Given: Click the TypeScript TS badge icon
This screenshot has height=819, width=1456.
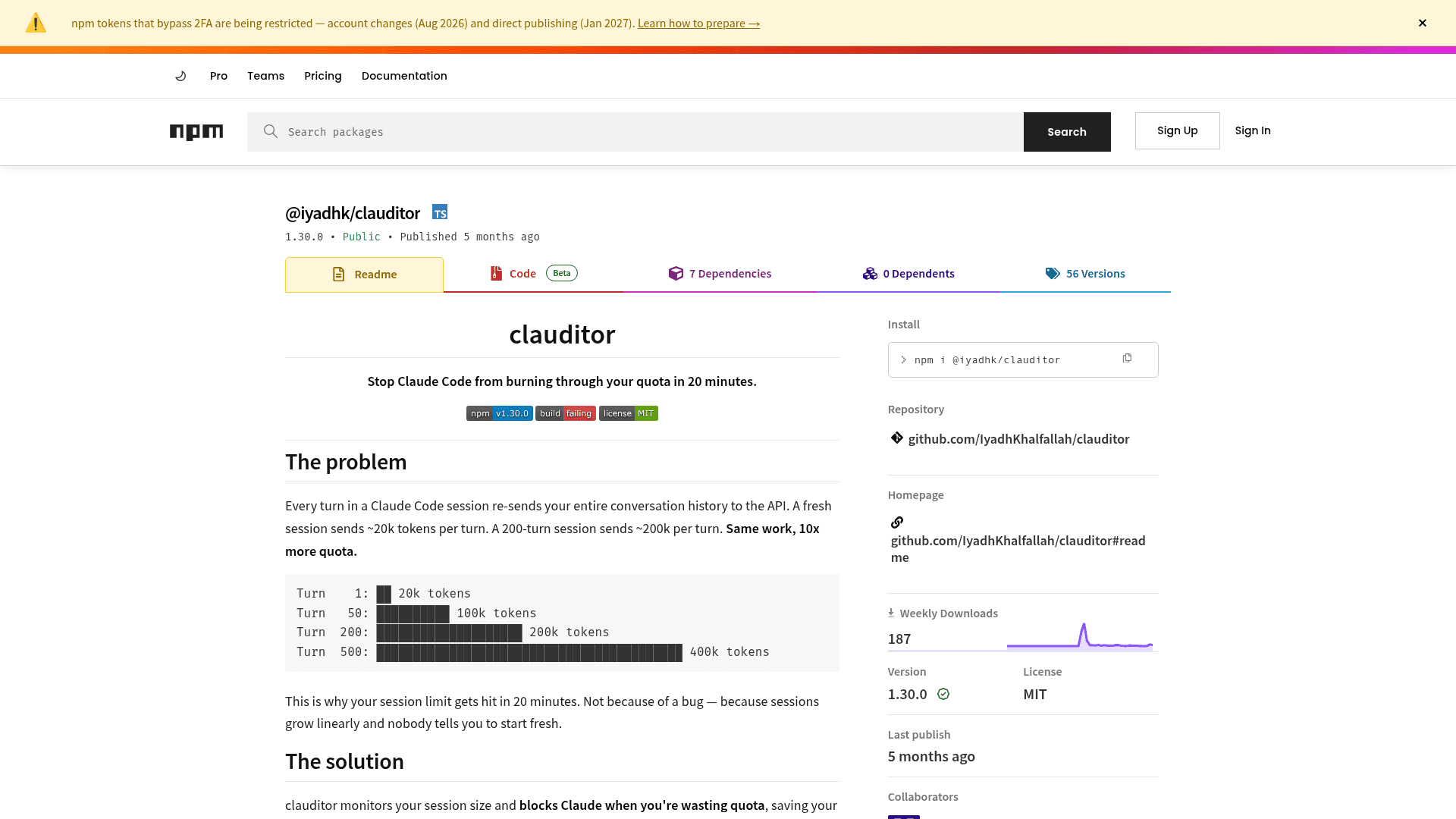Looking at the screenshot, I should [x=440, y=212].
